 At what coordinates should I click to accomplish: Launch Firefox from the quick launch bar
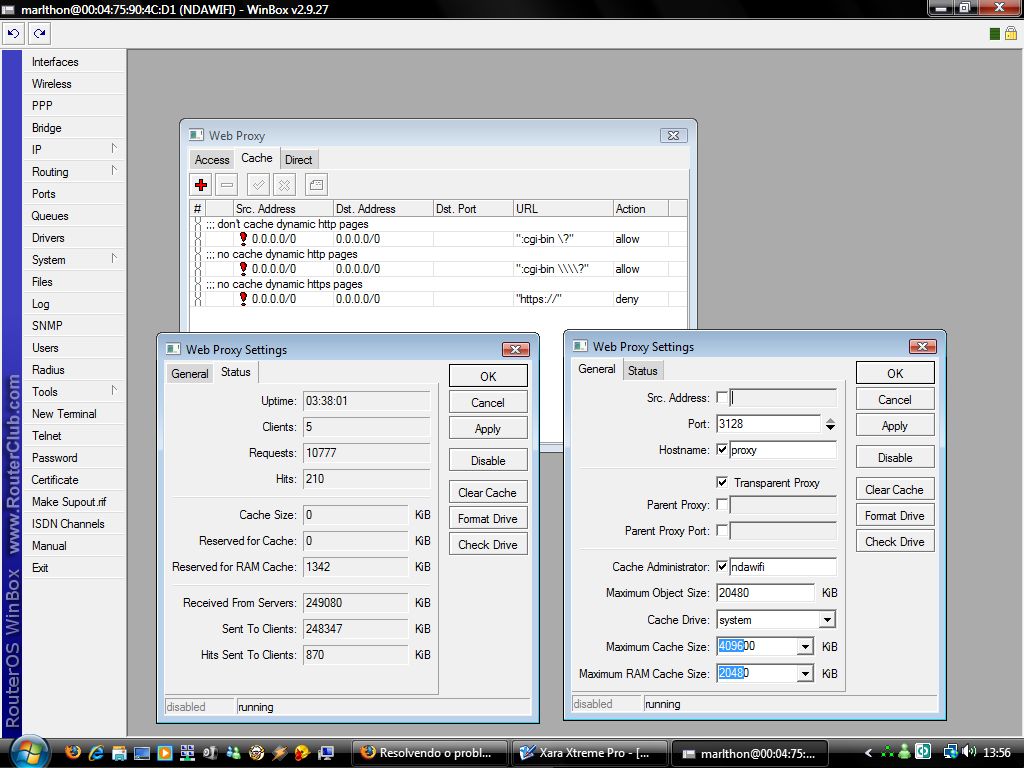[x=72, y=752]
